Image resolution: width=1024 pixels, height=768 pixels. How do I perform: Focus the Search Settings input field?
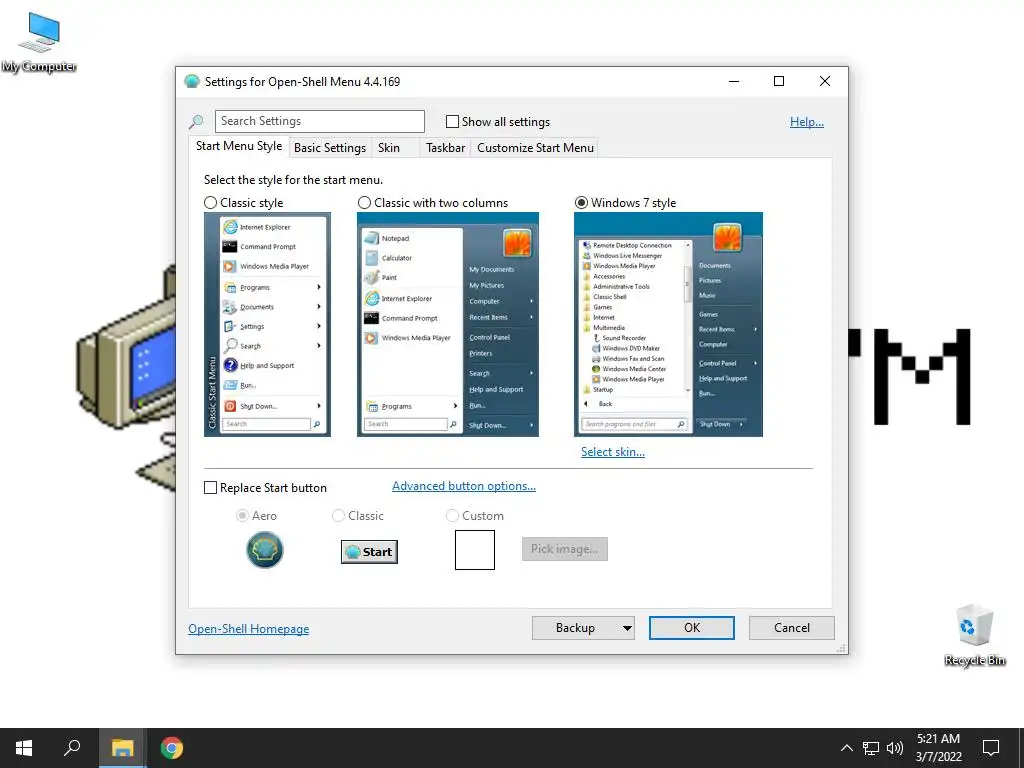320,121
